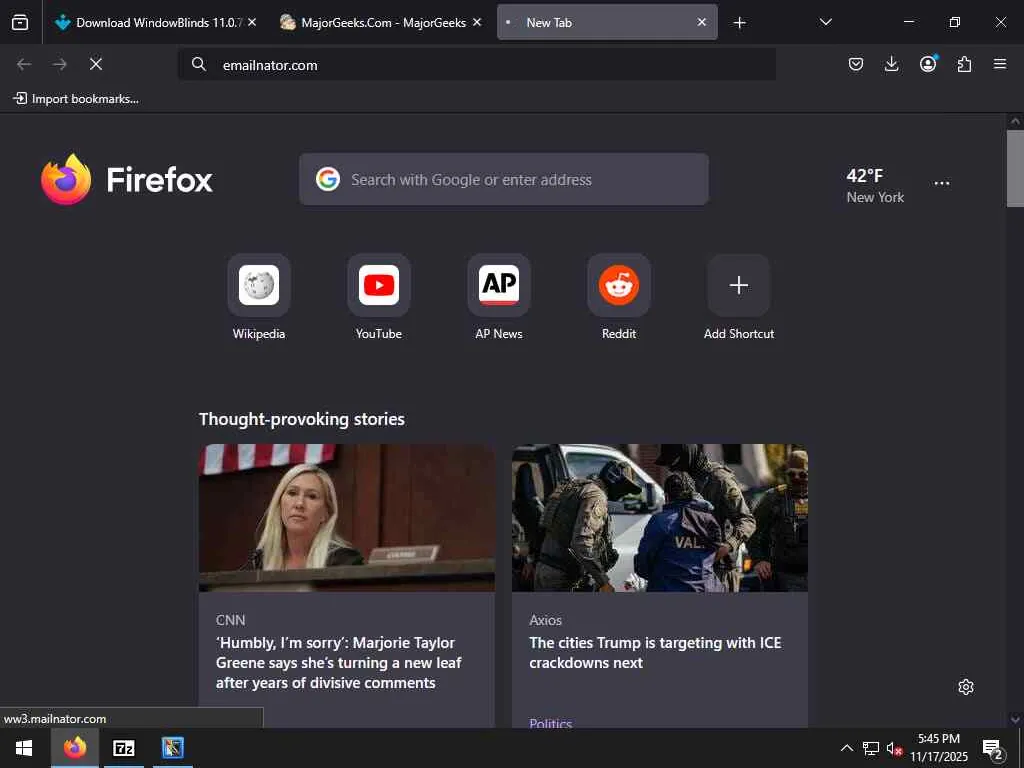Open the 7-Zip taskbar icon
The height and width of the screenshot is (768, 1024).
click(123, 748)
